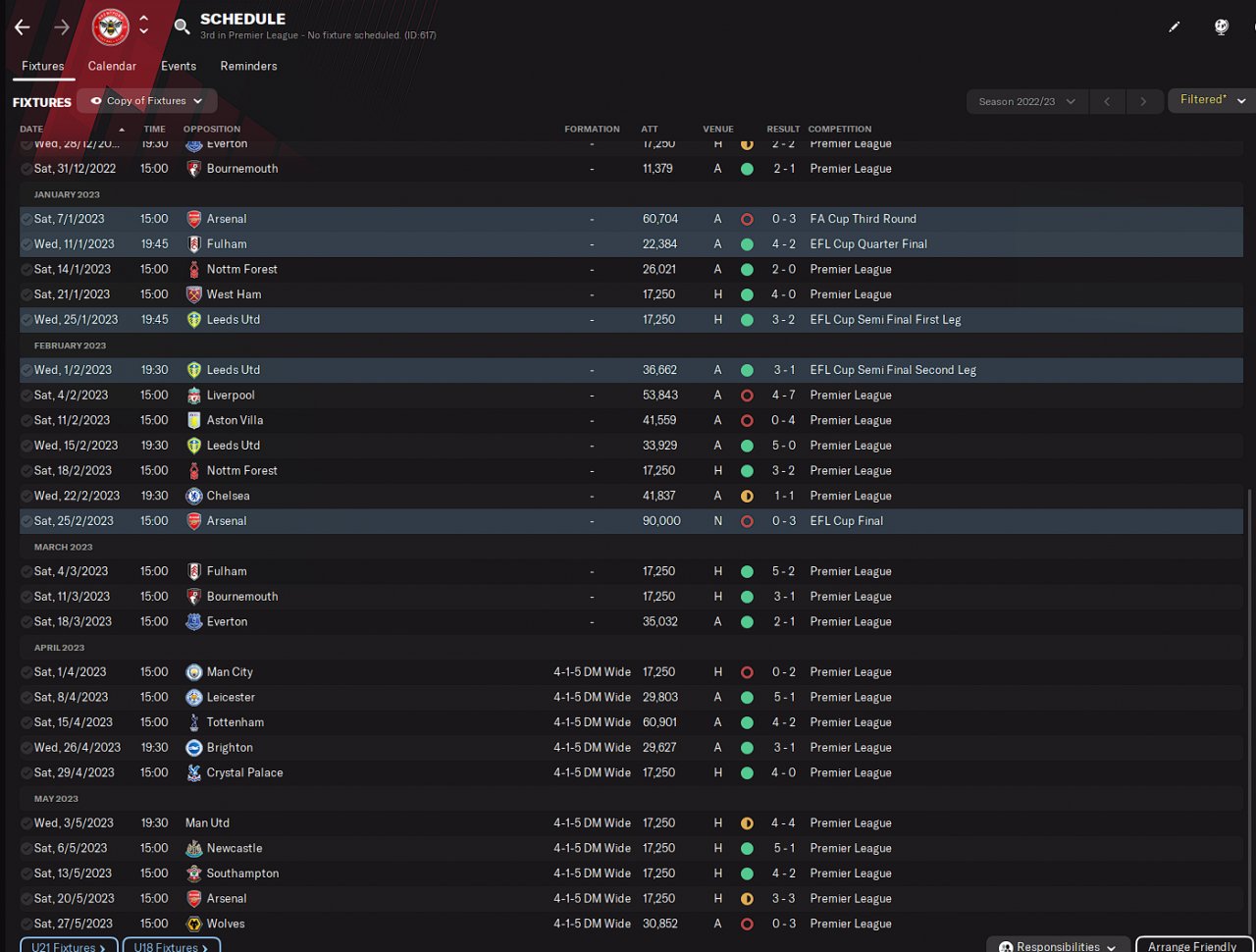
Task: Switch to the Fixtures tab
Action: [43, 67]
